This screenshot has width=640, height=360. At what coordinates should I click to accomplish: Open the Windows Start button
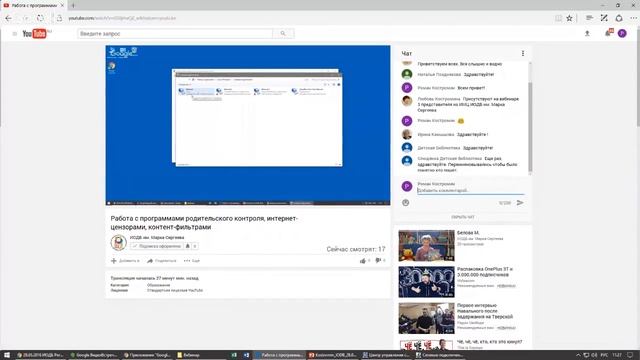click(7, 355)
